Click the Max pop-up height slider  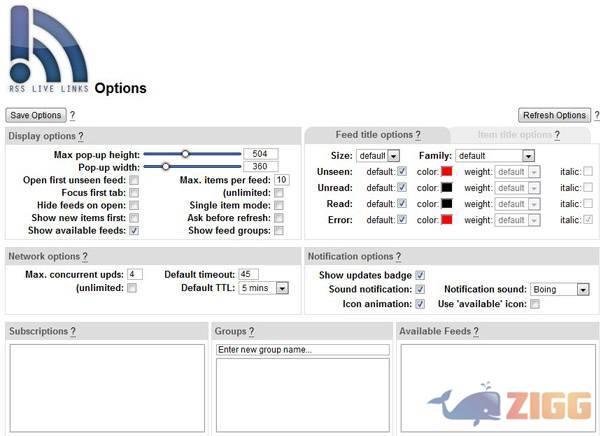pyautogui.click(x=192, y=154)
